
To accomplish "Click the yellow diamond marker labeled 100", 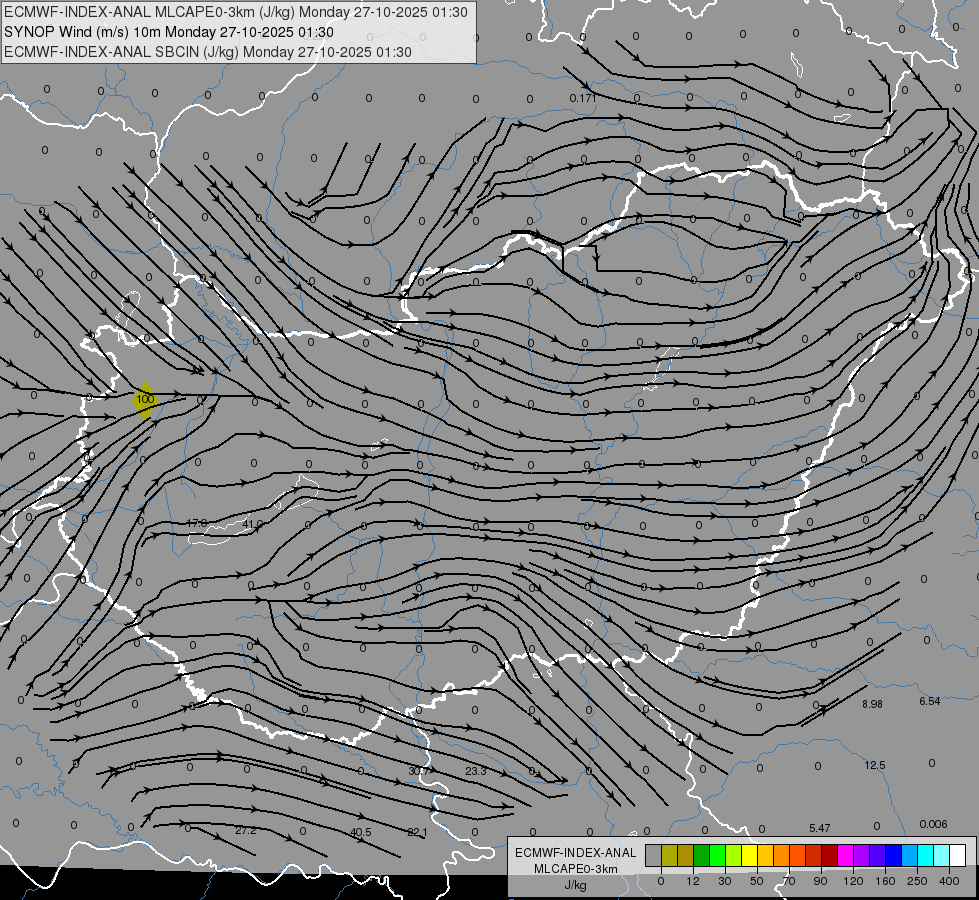I will pyautogui.click(x=145, y=400).
